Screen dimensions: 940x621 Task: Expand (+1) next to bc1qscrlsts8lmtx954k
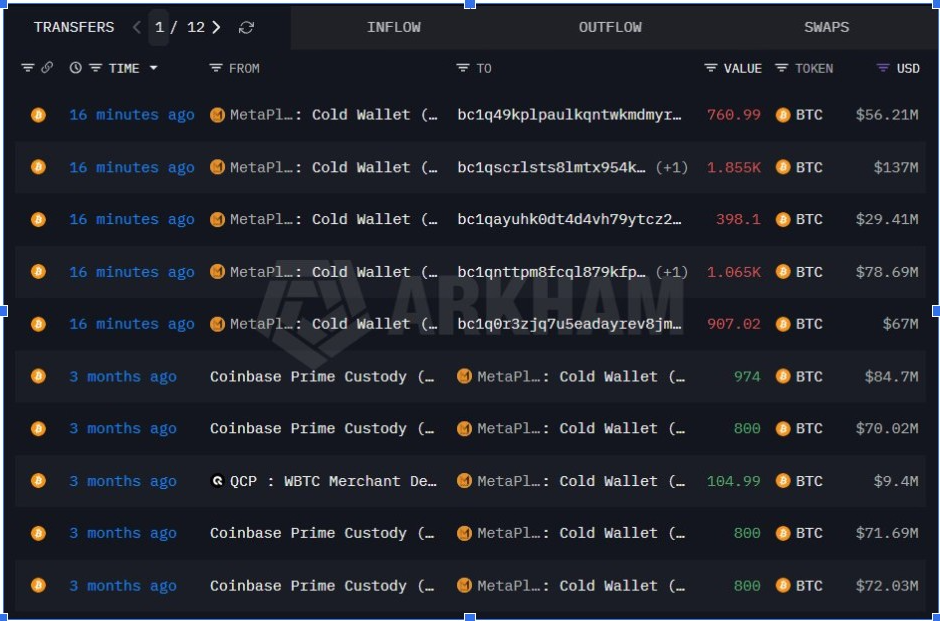point(671,167)
